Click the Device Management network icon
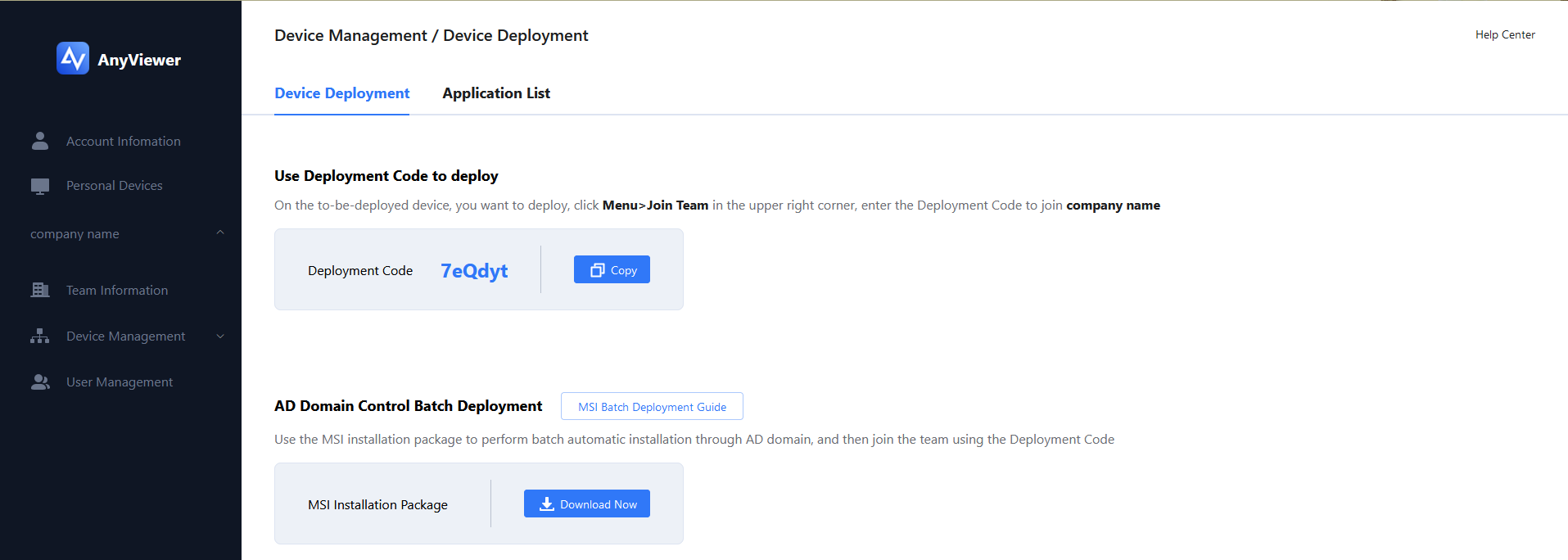 coord(40,336)
